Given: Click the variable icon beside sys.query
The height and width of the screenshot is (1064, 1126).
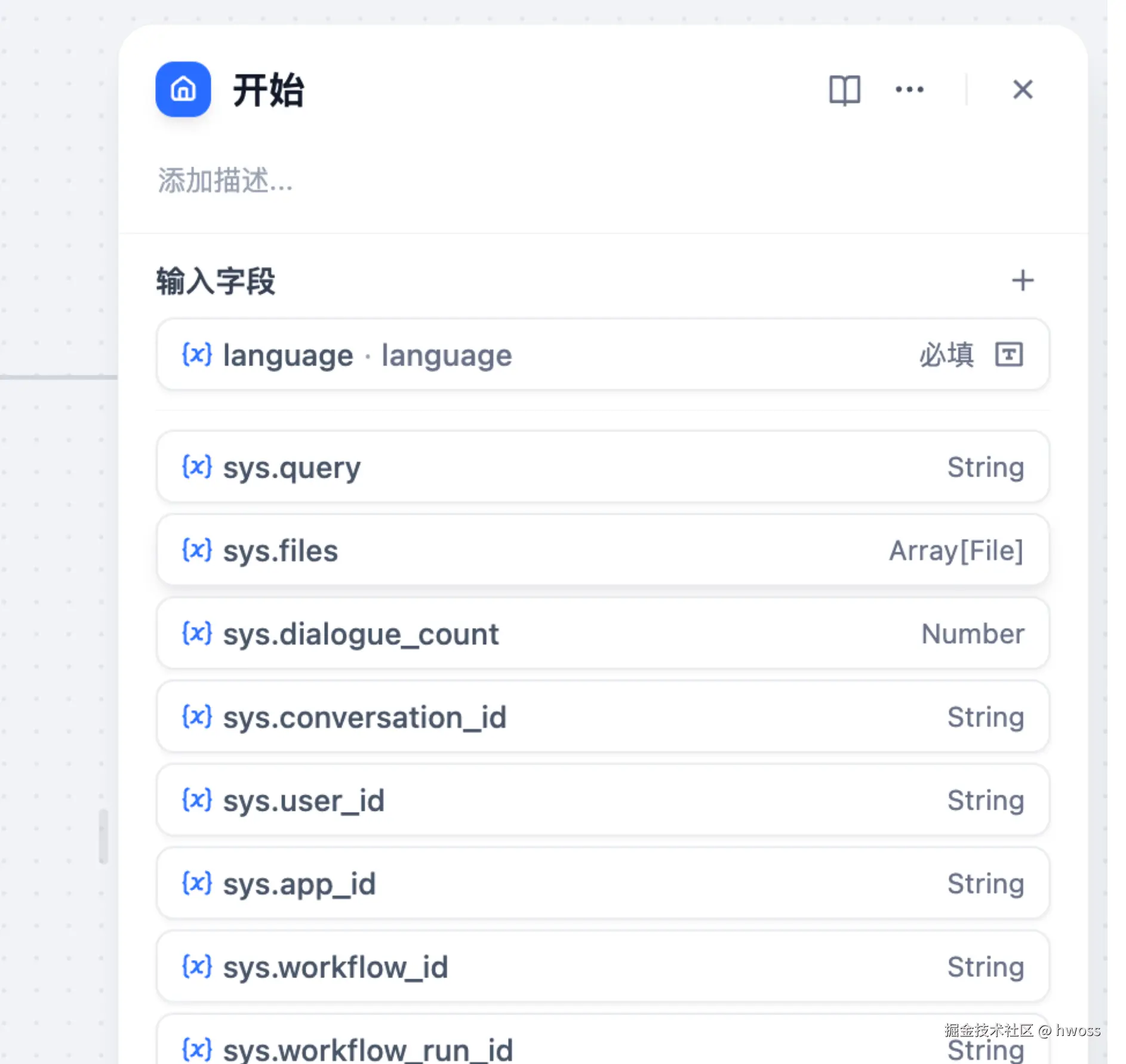Looking at the screenshot, I should pos(197,466).
